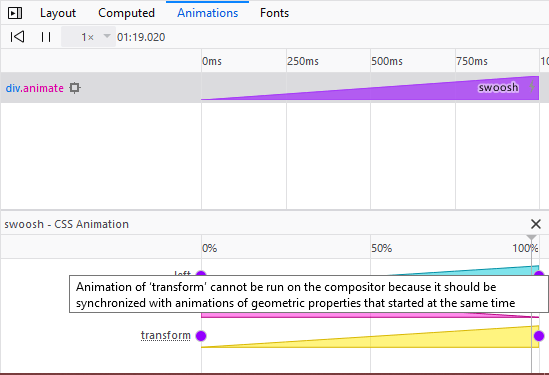Open the 1× playback rate dropdown
549x375 pixels.
tap(88, 37)
